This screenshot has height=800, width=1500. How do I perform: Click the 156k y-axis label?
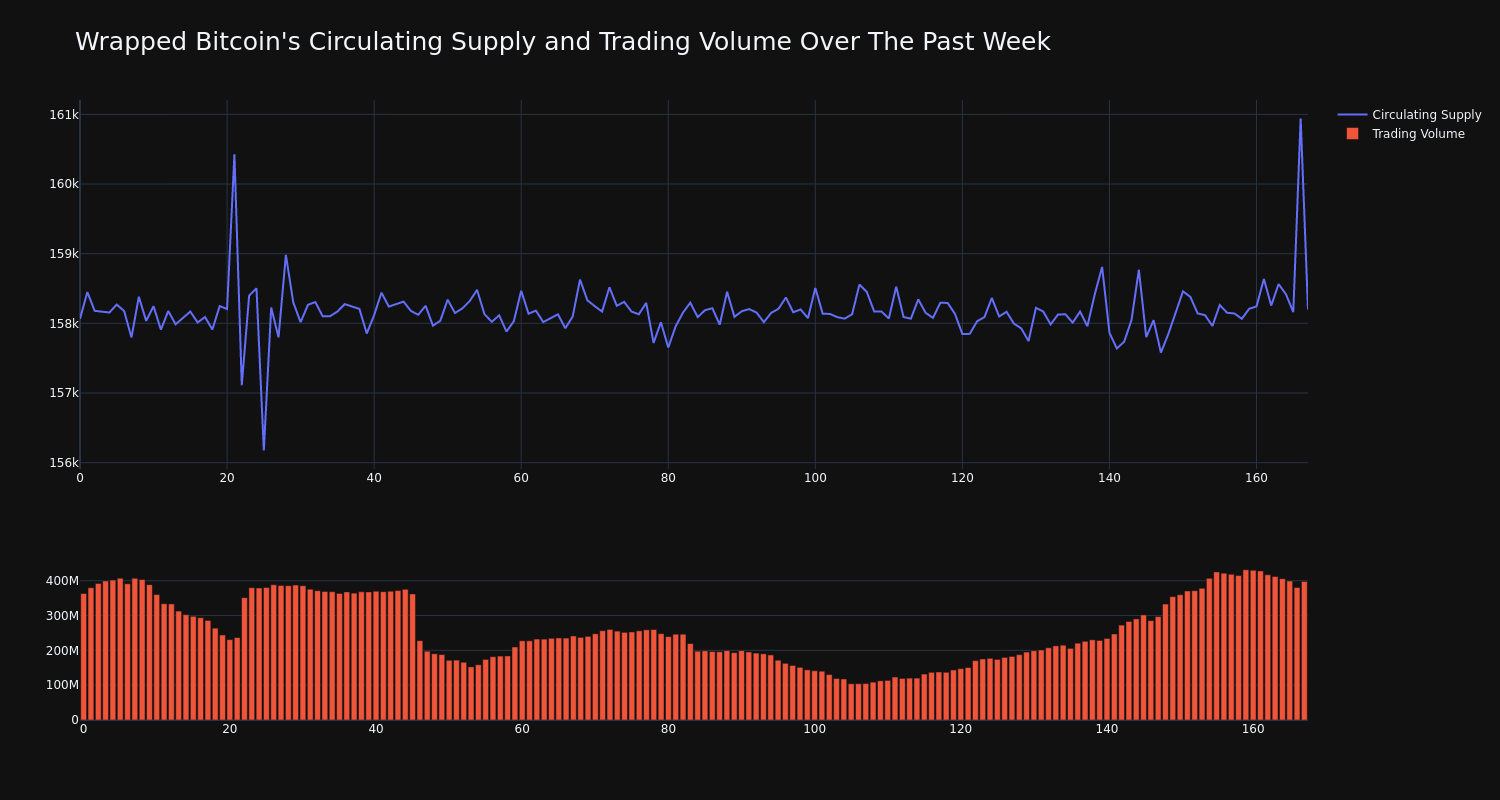(64, 463)
